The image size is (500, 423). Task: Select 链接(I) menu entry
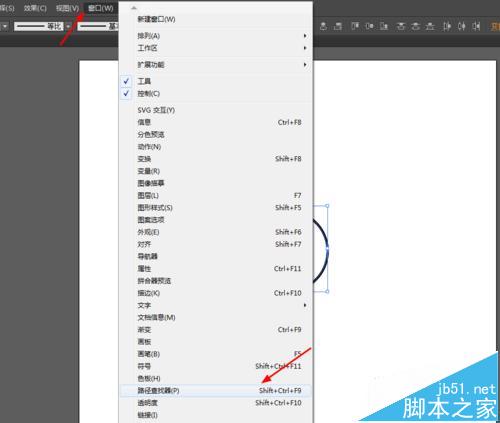coord(216,415)
